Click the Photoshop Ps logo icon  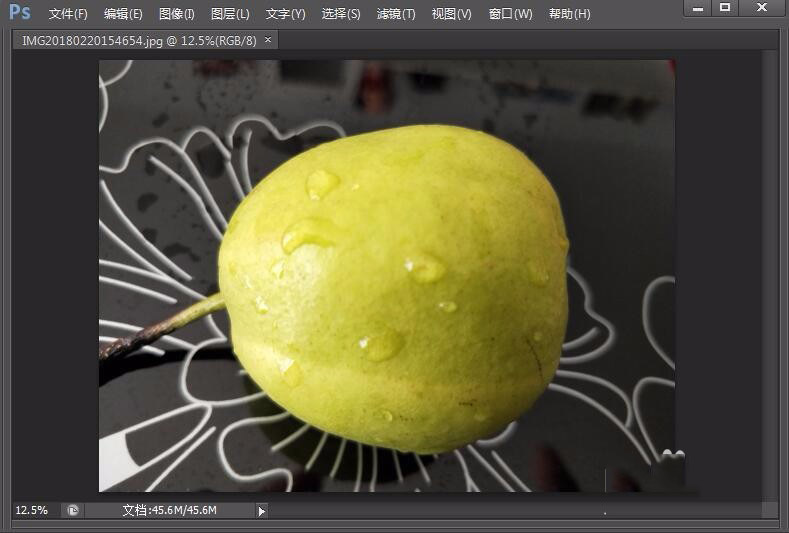pyautogui.click(x=20, y=12)
